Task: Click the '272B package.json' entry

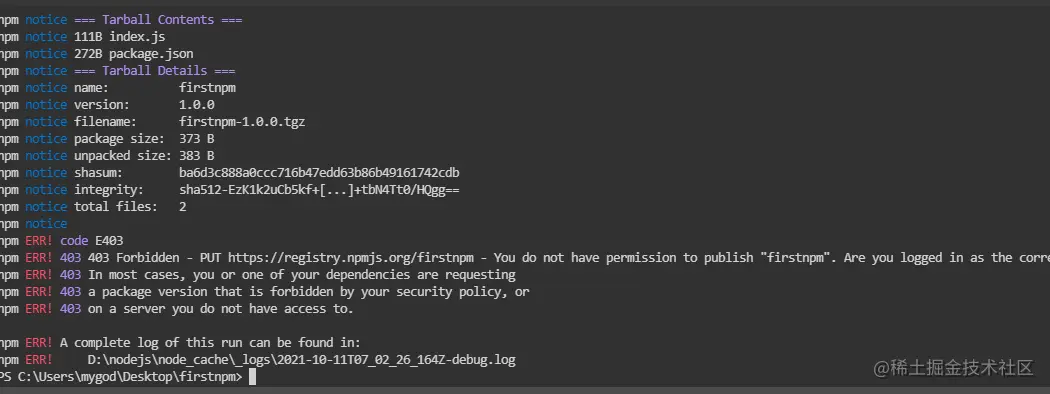Action: [x=134, y=54]
